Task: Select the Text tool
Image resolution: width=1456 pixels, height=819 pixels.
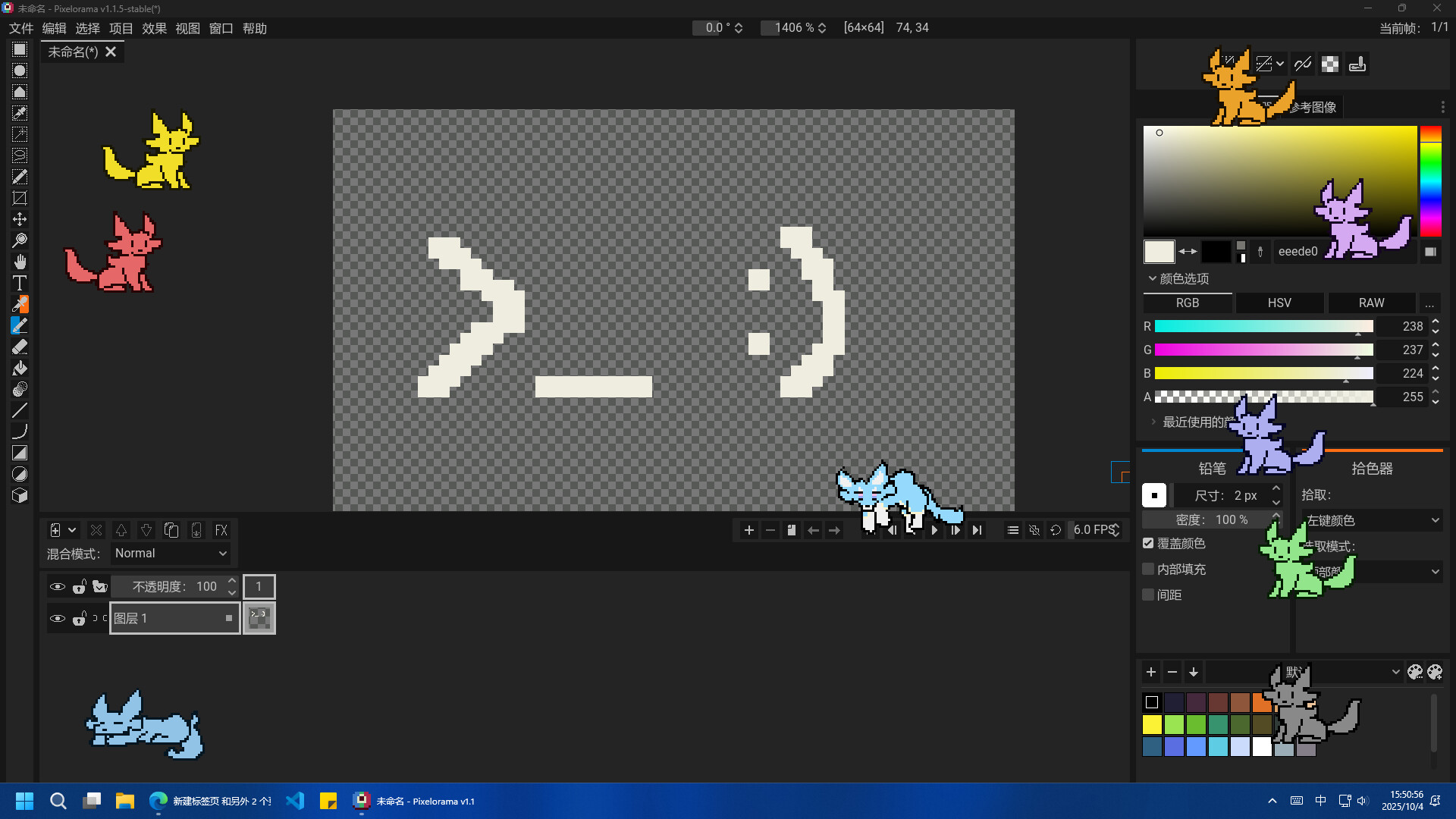Action: click(20, 283)
